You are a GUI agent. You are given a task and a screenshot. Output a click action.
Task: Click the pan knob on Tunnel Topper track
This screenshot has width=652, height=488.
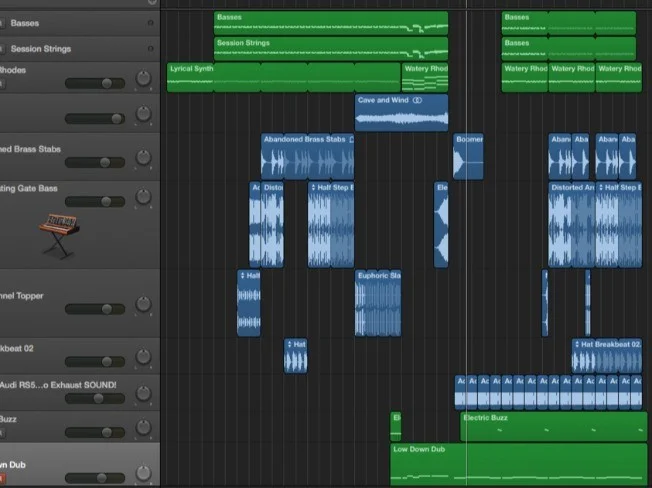143,303
